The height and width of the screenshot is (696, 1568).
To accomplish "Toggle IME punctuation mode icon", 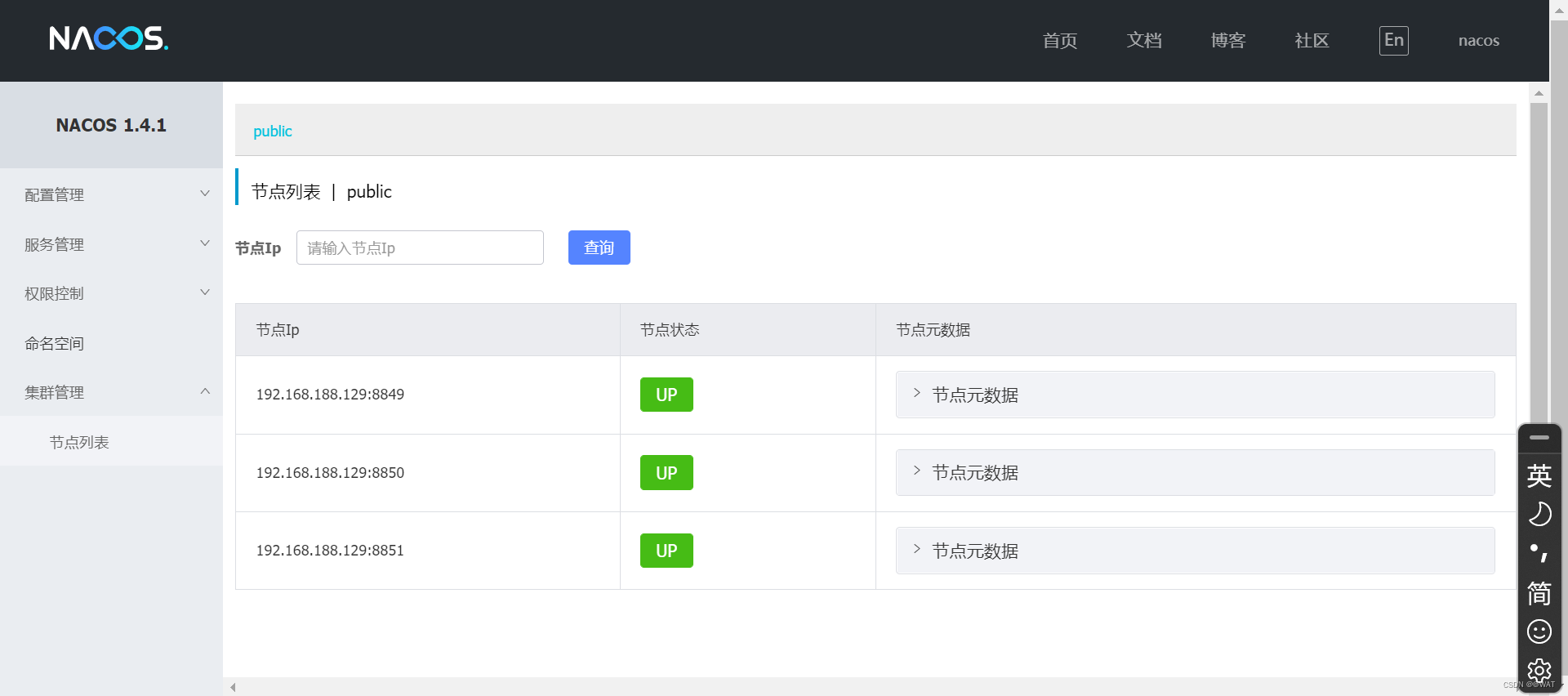I will [1539, 553].
